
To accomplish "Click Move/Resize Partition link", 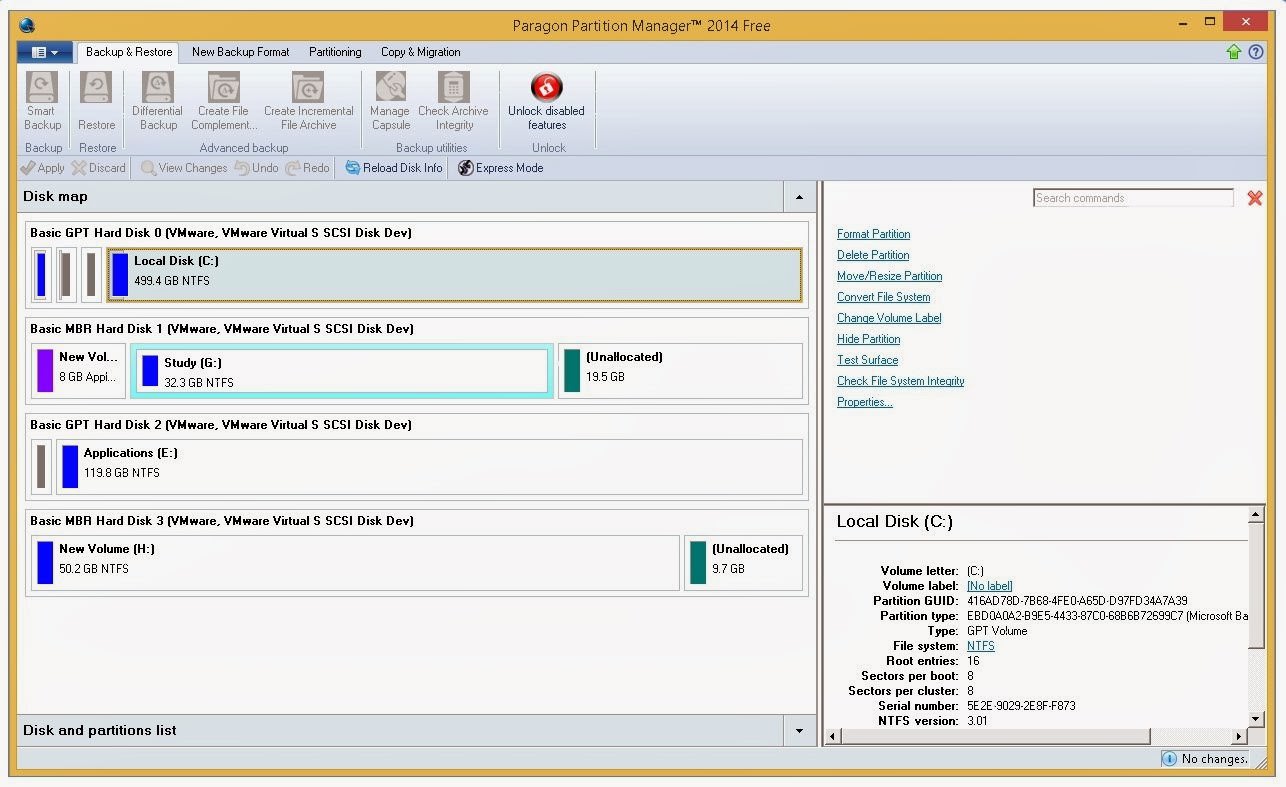I will [889, 276].
